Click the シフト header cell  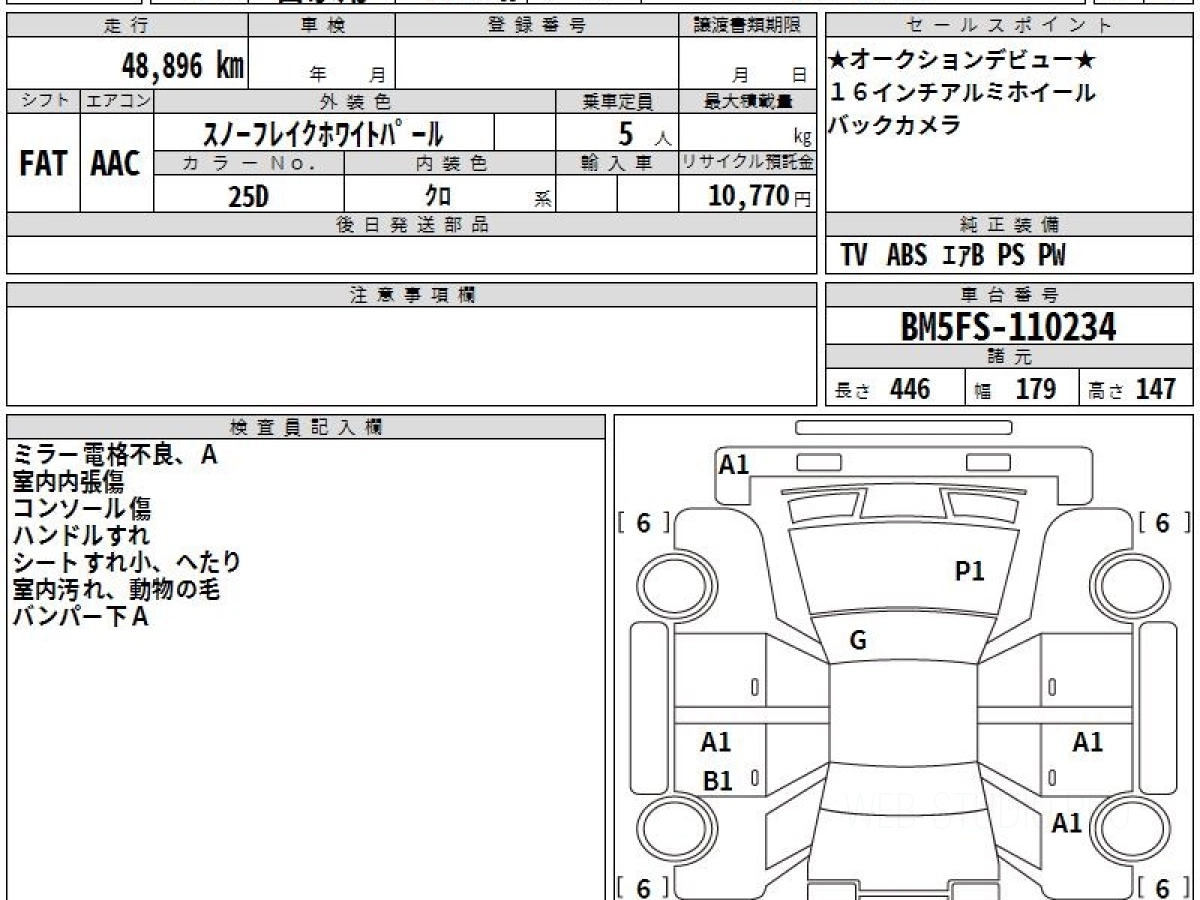[43, 101]
